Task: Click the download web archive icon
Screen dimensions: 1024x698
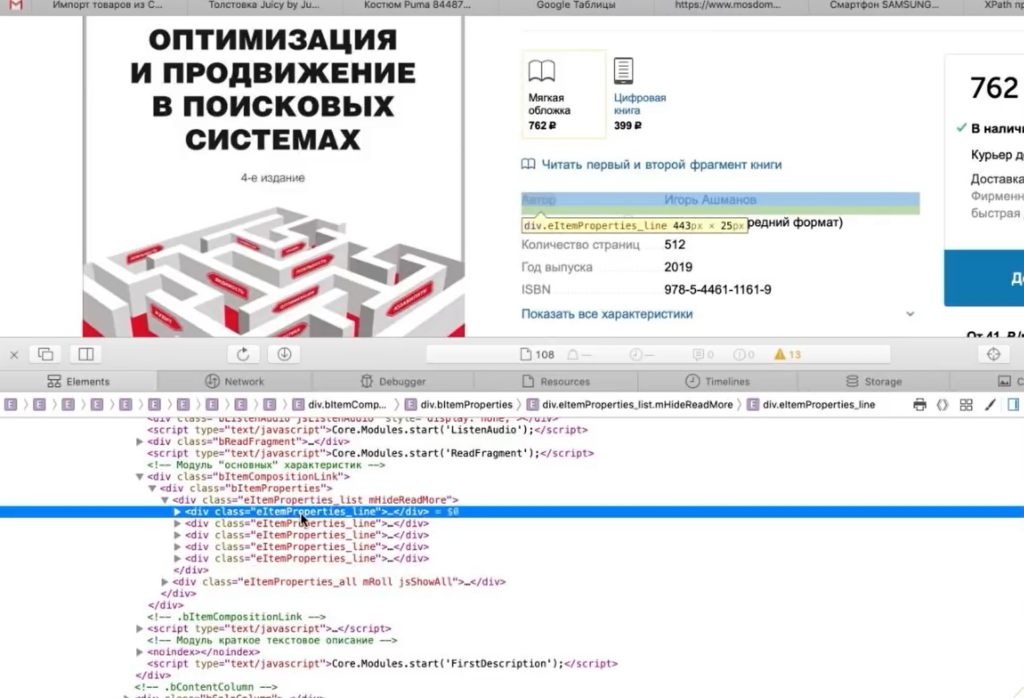Action: pos(284,354)
